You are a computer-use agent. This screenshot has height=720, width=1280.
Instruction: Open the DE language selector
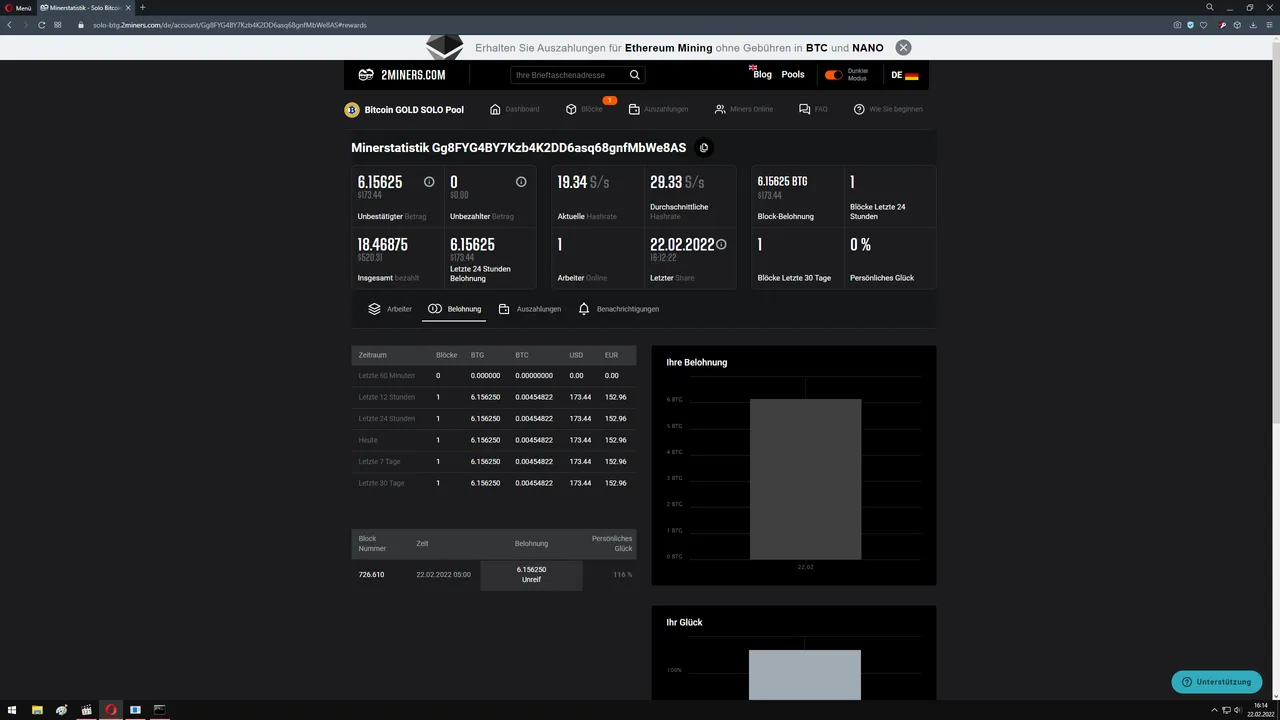904,75
